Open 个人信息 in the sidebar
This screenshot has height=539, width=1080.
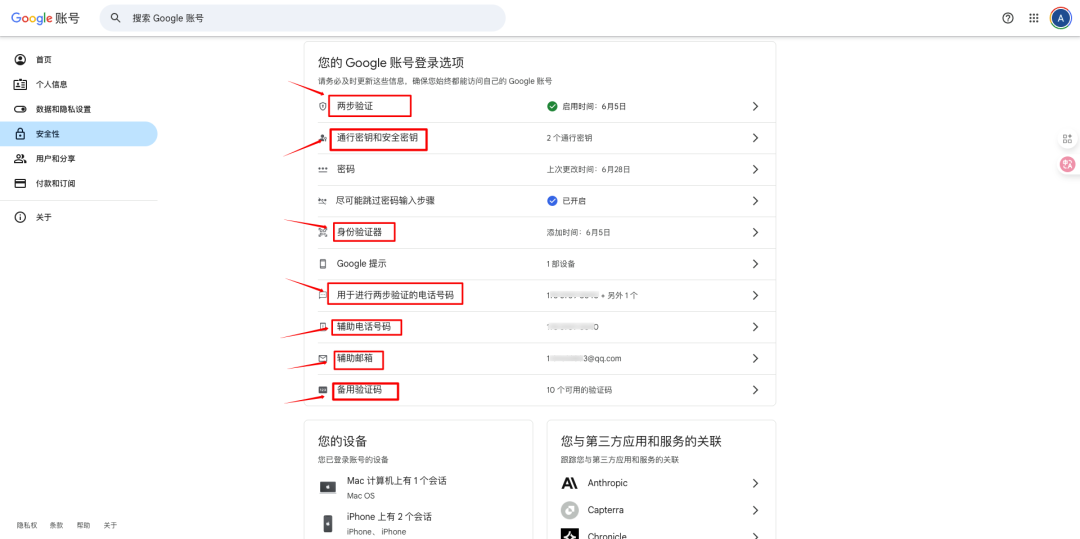tap(79, 85)
